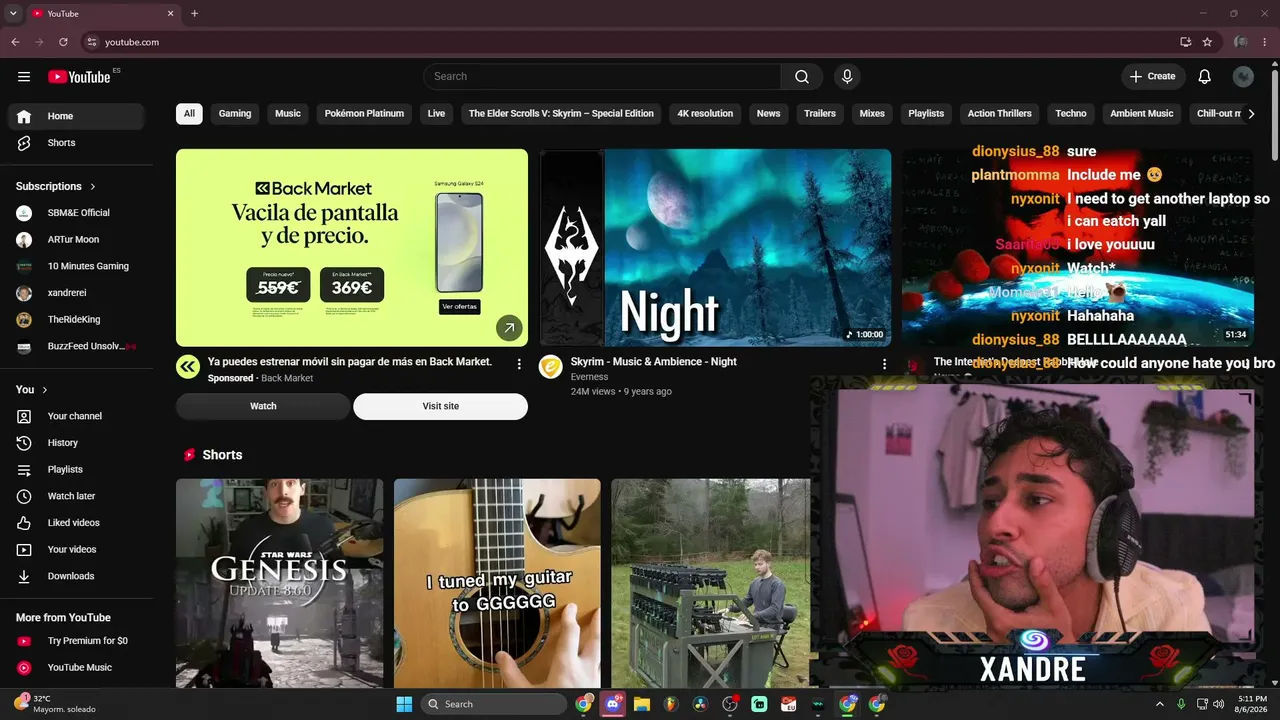Screen dimensions: 1280x720
Task: Expand the Subscriptions section
Action: pos(56,186)
